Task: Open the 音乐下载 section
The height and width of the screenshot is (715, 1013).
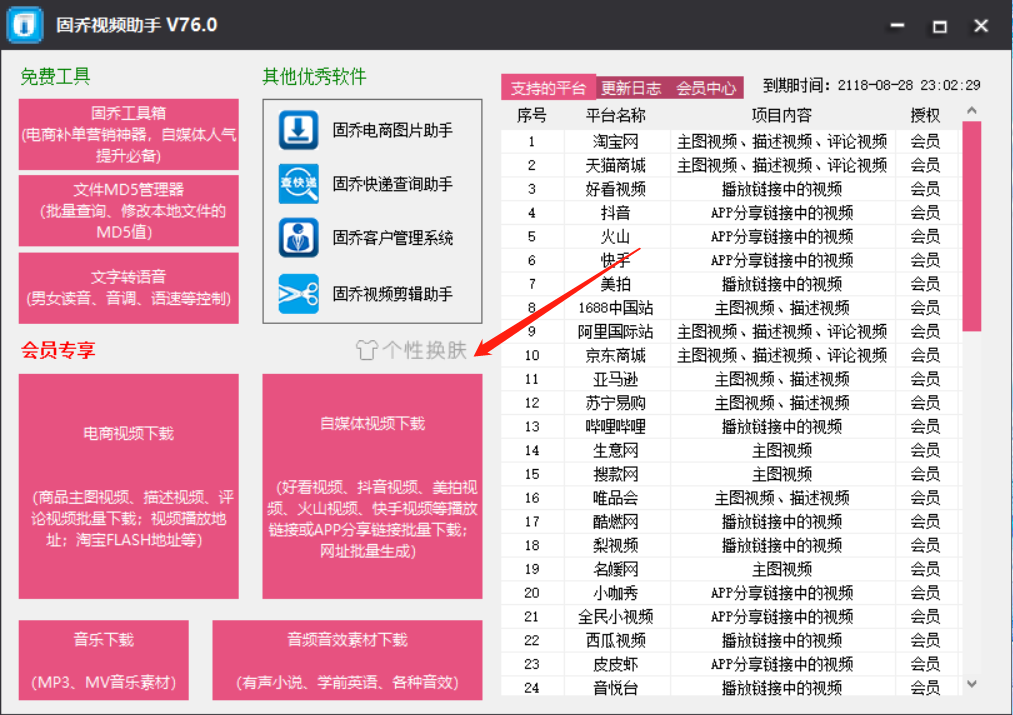Action: coord(103,659)
